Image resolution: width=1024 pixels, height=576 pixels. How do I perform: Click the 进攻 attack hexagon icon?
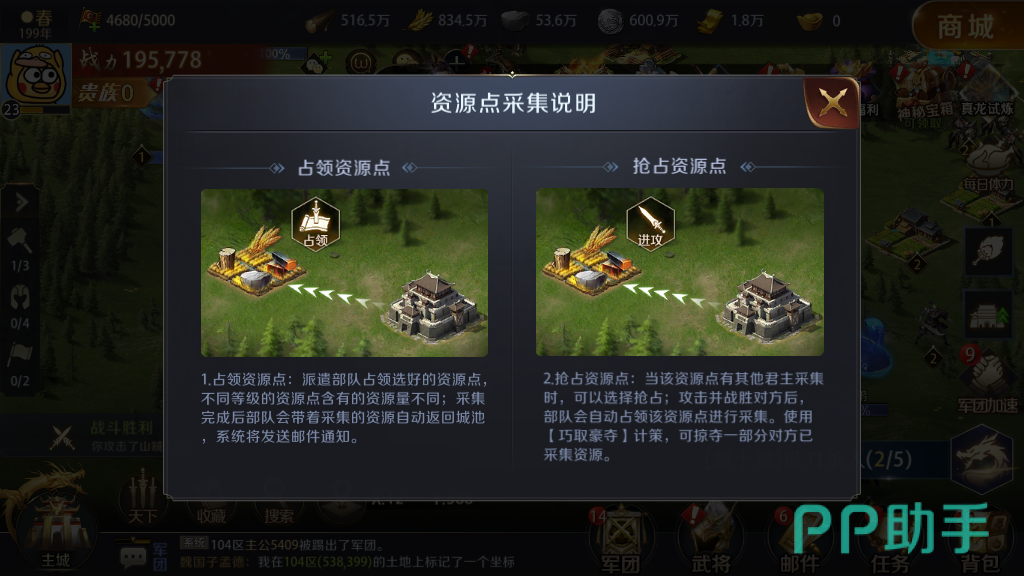(650, 224)
